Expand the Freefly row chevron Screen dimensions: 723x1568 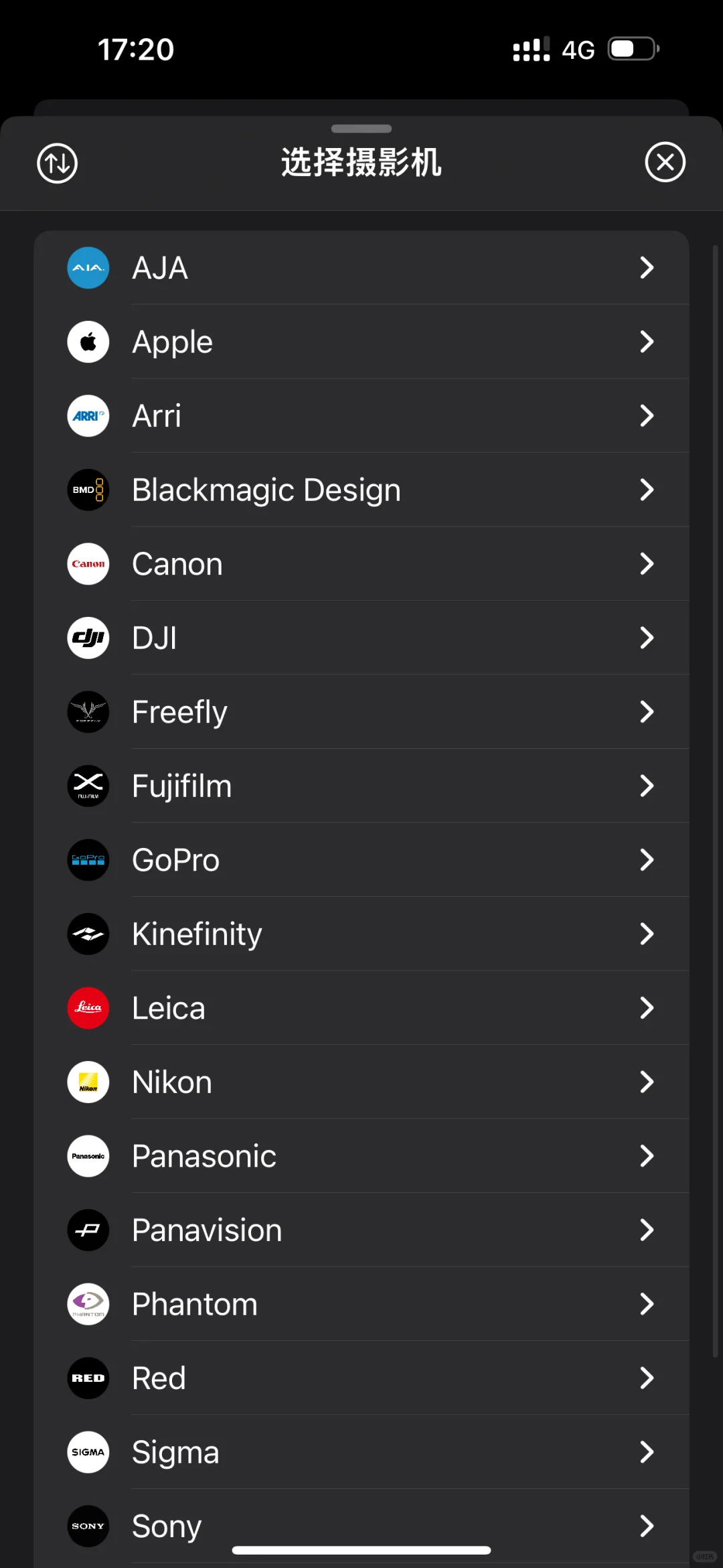(x=646, y=712)
